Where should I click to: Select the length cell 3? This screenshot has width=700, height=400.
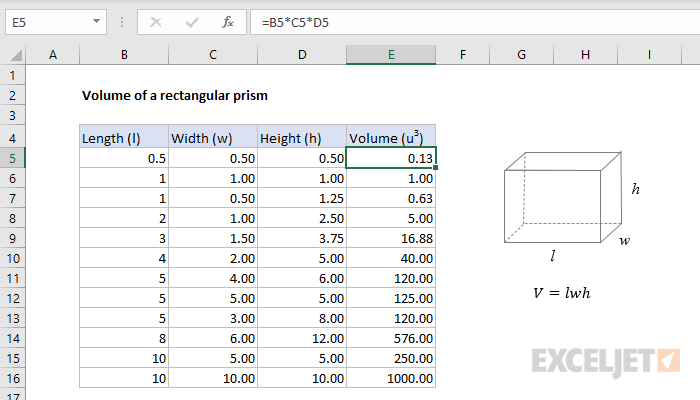click(x=124, y=238)
